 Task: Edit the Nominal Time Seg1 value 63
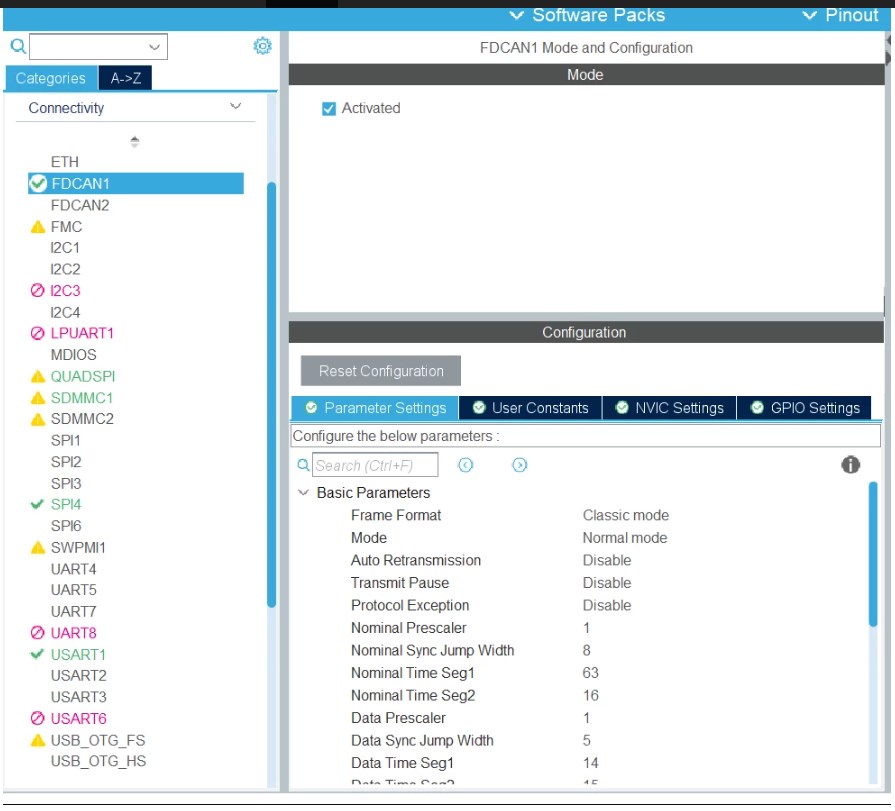click(x=590, y=673)
